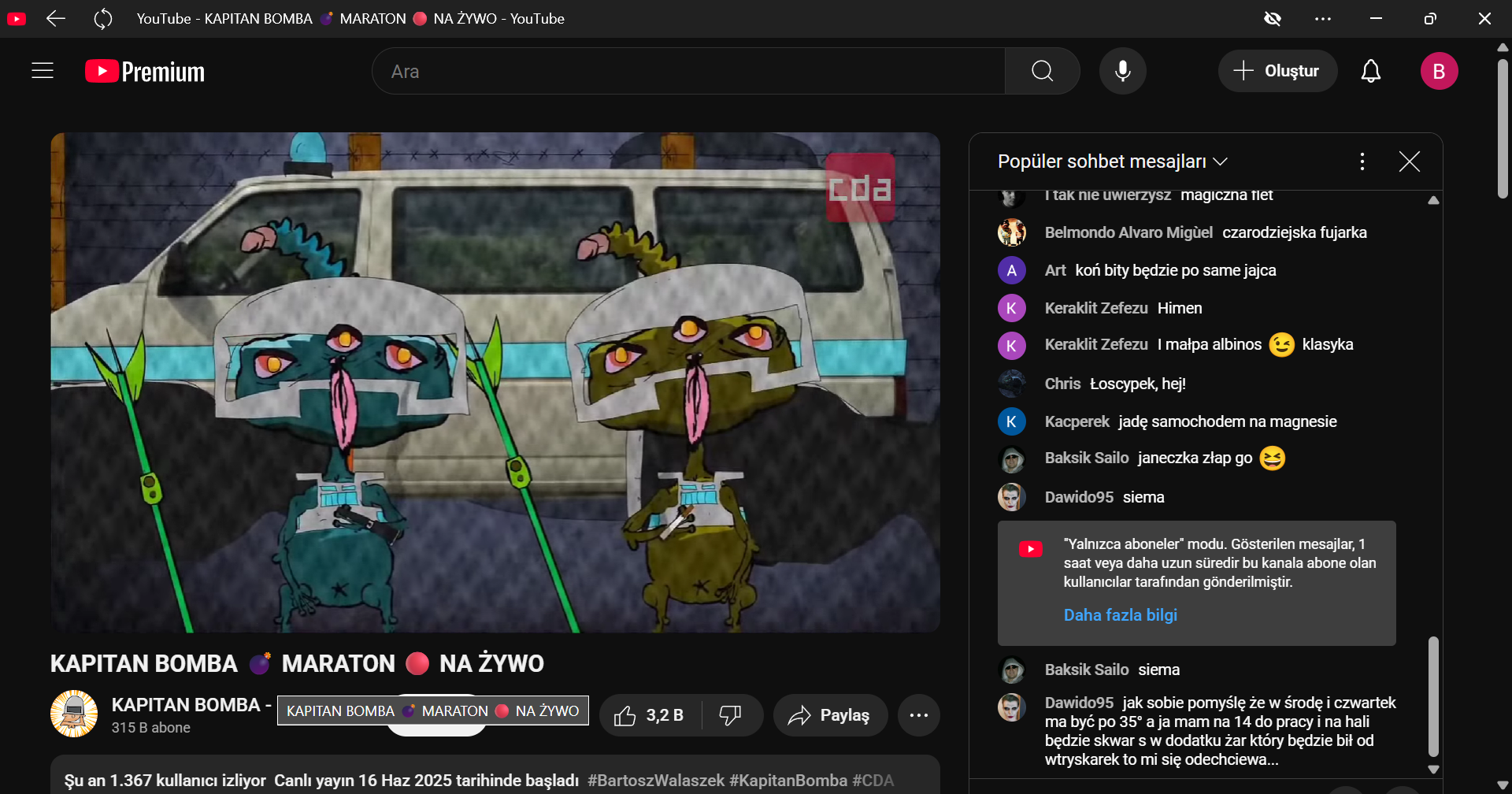Click the Ara search field
1512x794 pixels.
coord(689,71)
